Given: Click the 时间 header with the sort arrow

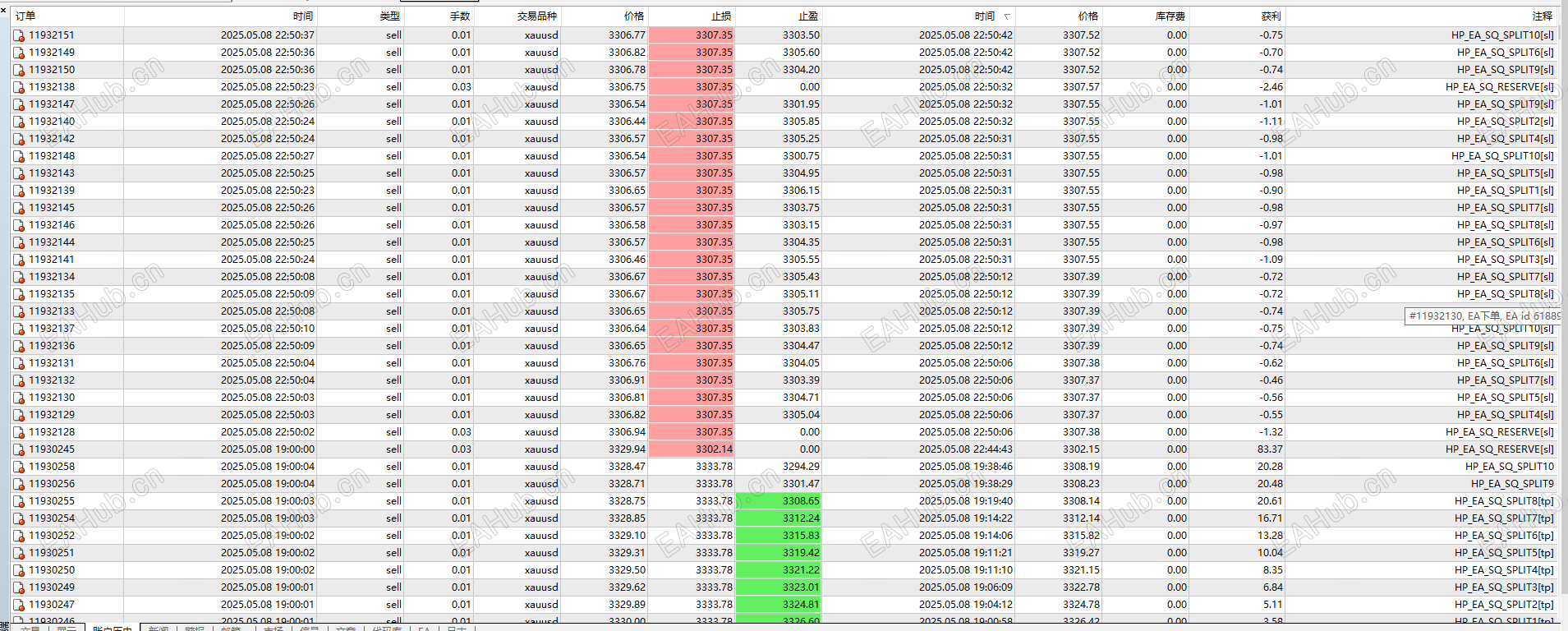Looking at the screenshot, I should point(919,16).
